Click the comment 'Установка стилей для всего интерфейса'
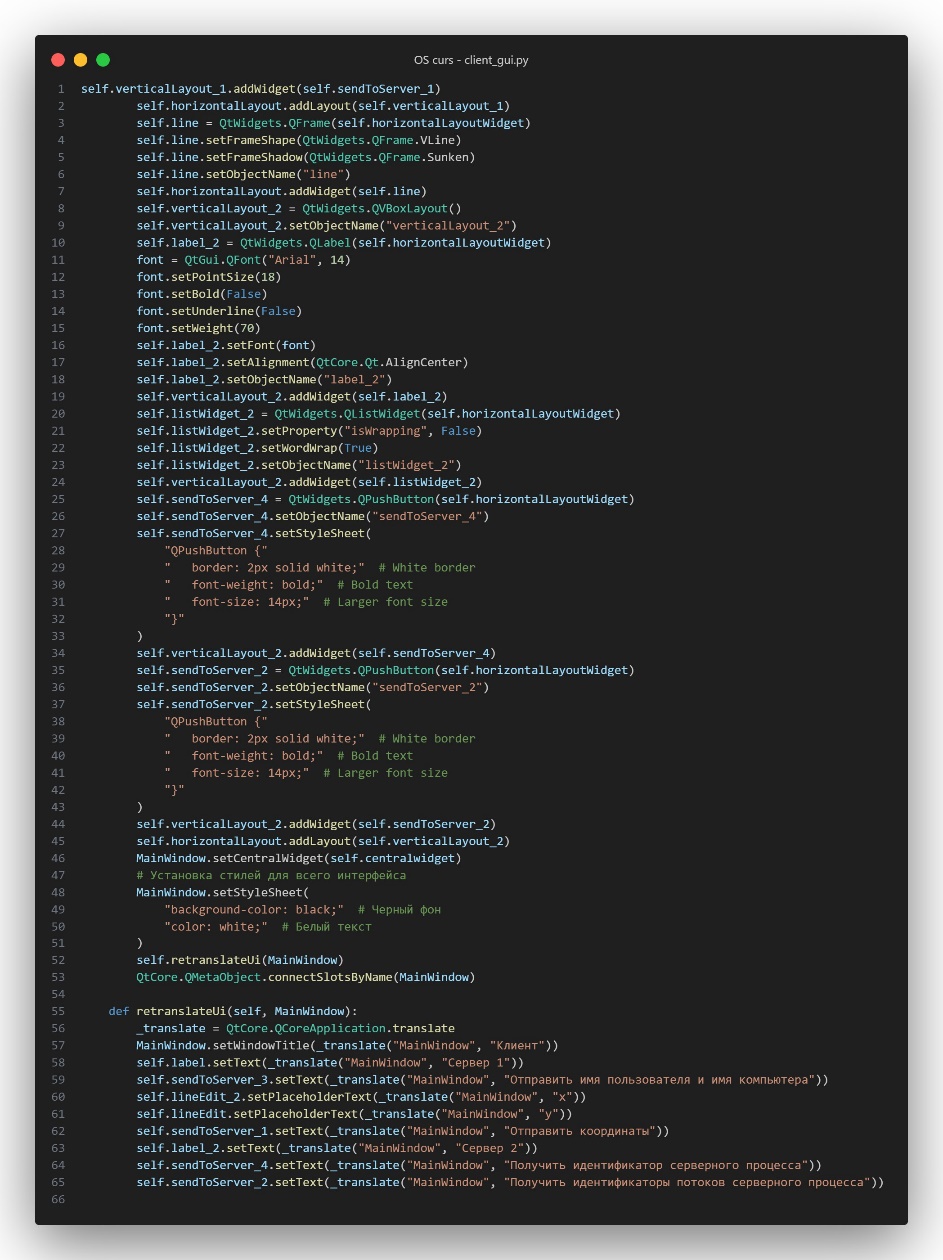 coord(271,875)
